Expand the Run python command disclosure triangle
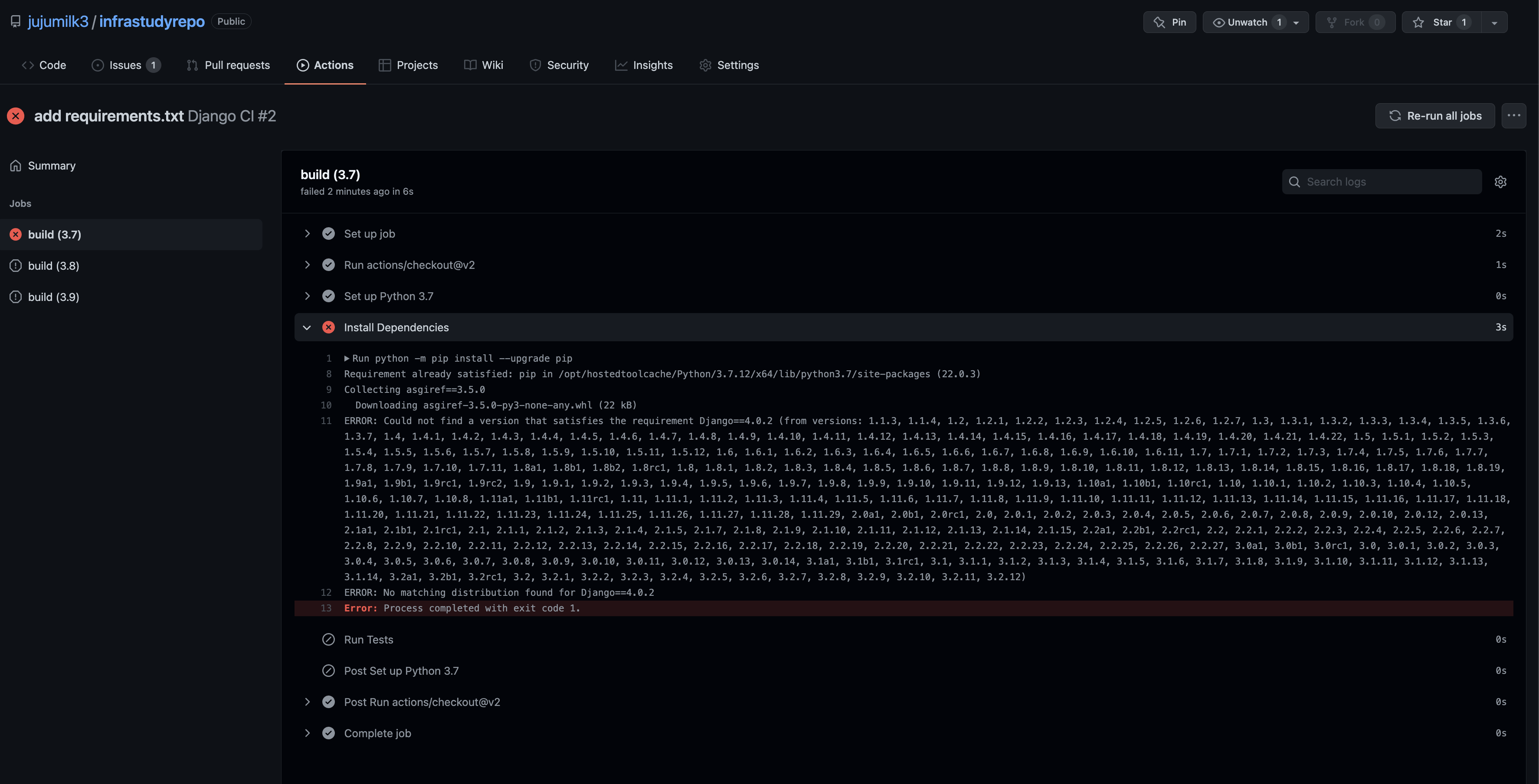 (x=347, y=358)
